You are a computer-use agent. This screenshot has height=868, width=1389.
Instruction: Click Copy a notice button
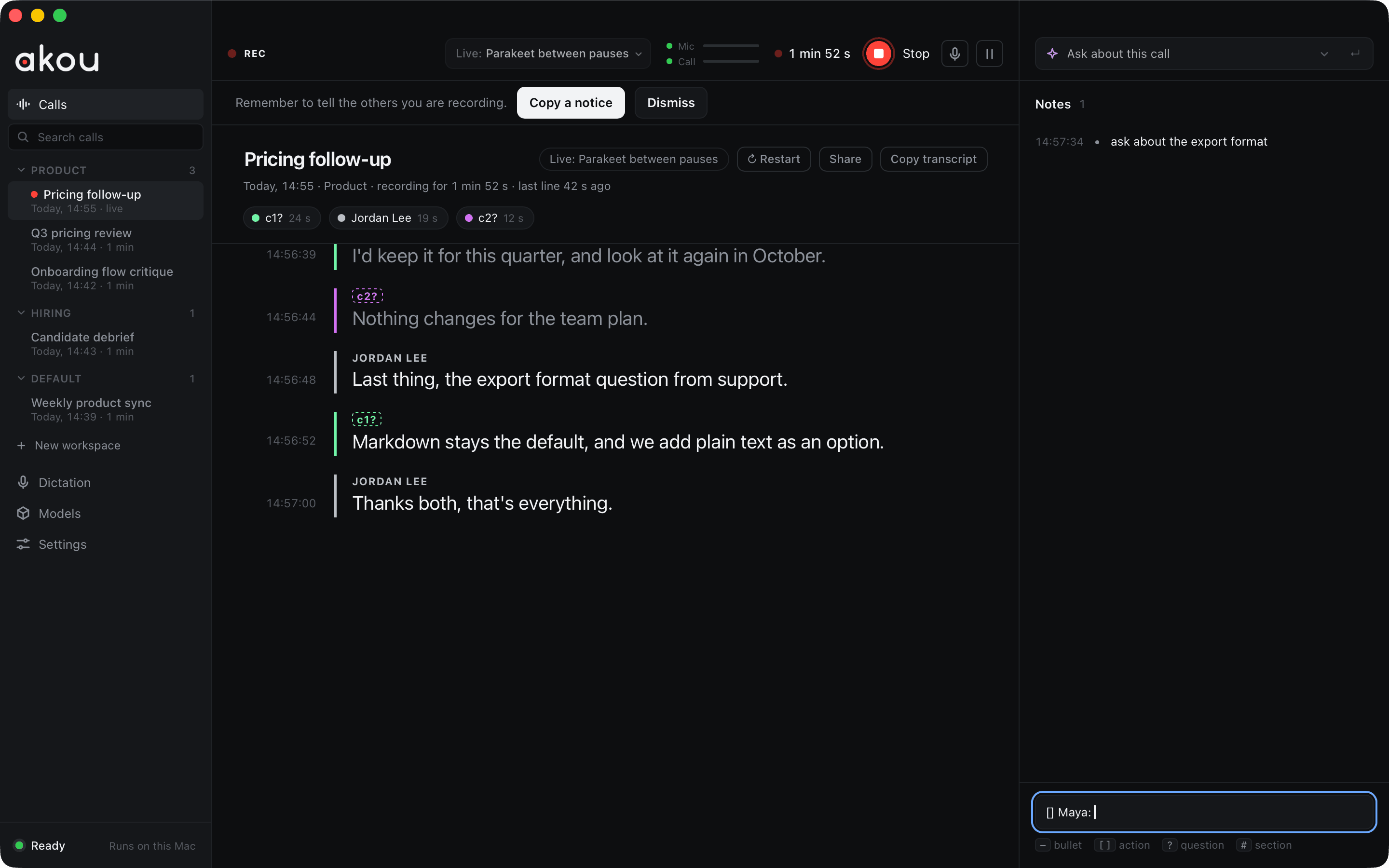(x=571, y=103)
